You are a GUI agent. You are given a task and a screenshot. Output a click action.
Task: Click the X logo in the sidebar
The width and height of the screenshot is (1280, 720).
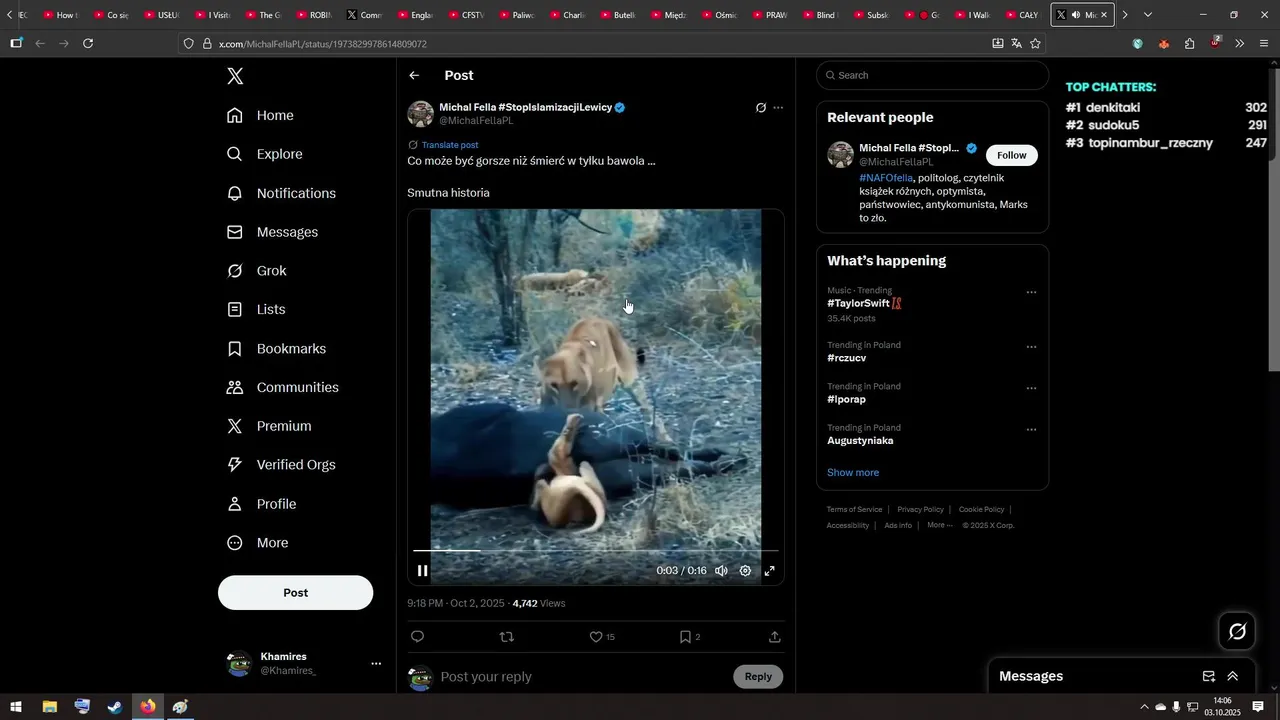coord(235,76)
